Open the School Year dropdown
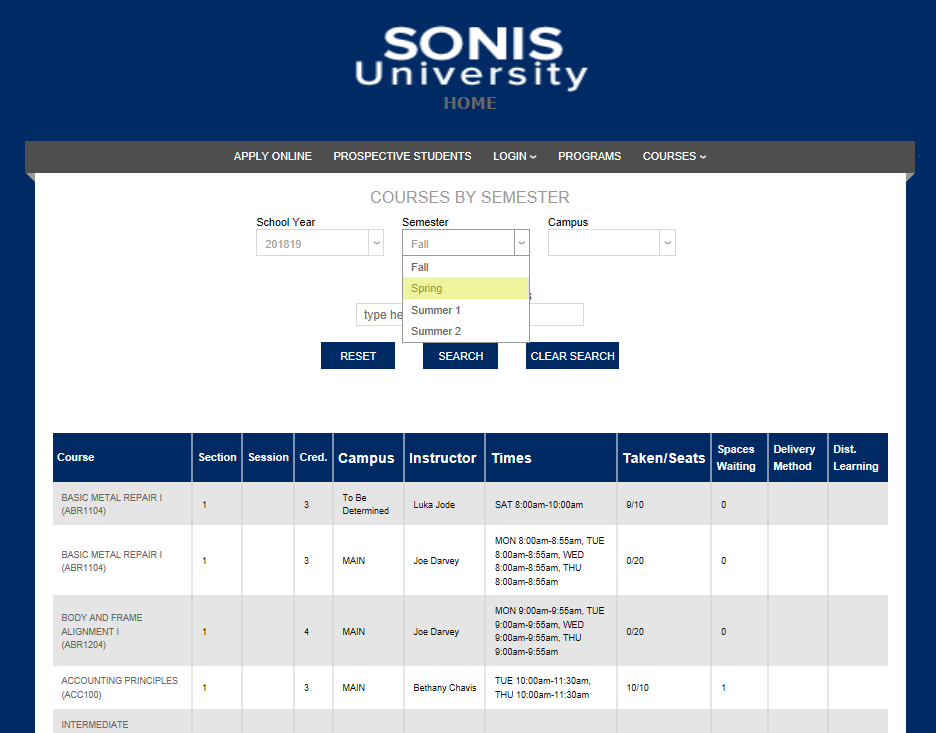 (319, 243)
